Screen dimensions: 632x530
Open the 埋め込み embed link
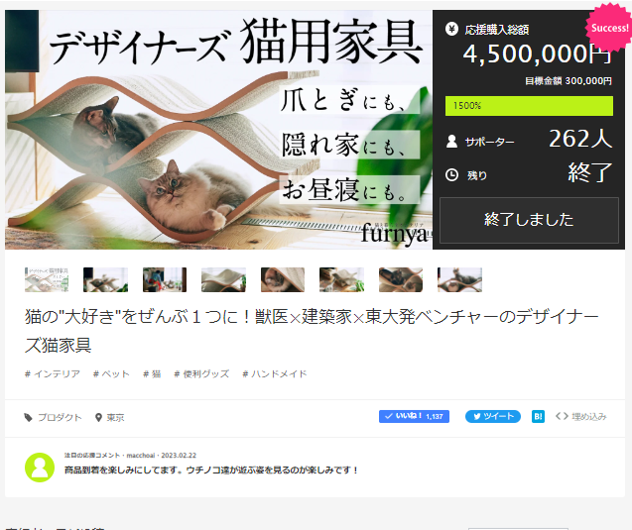[589, 416]
